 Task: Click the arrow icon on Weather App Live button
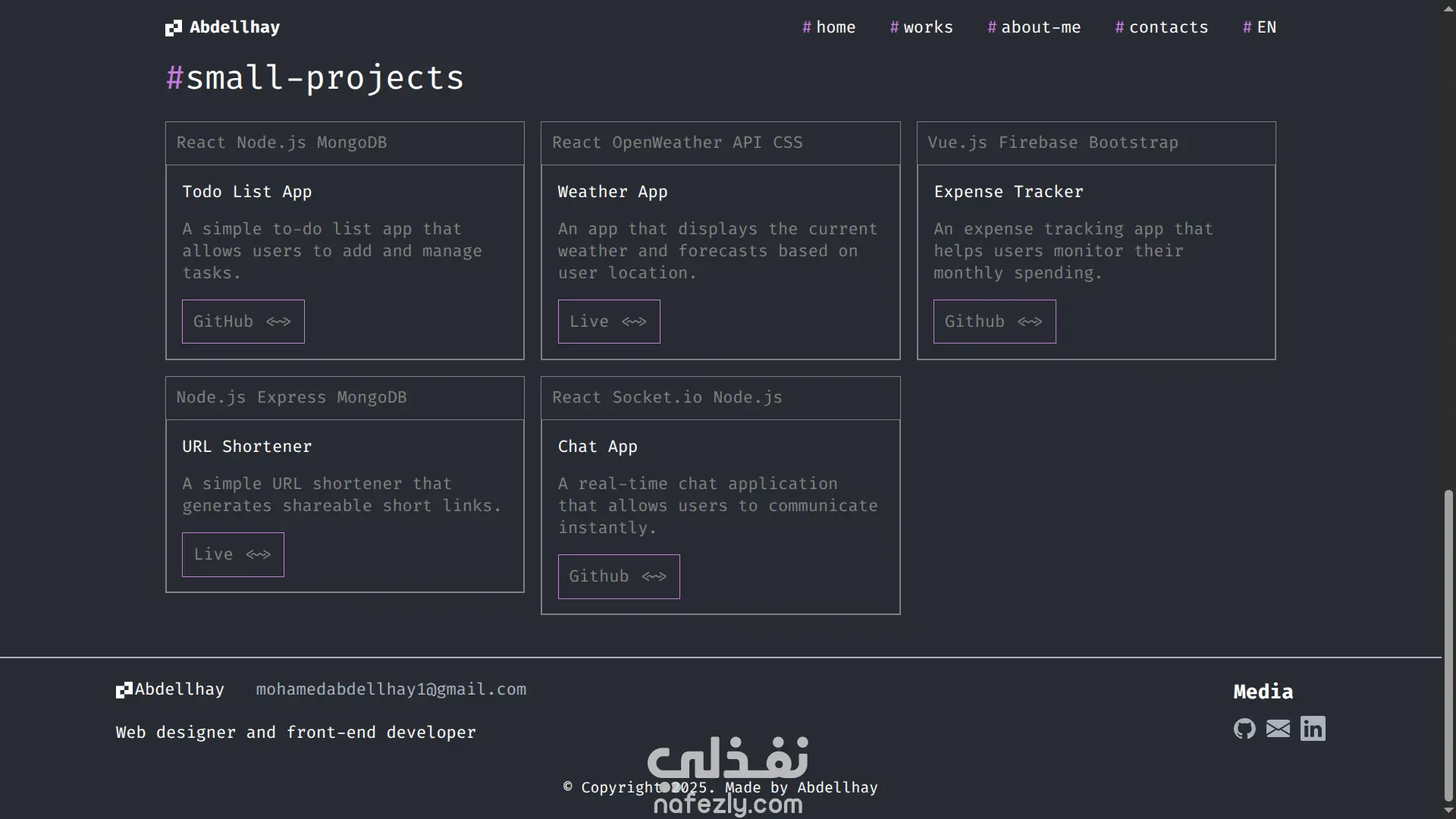point(634,322)
